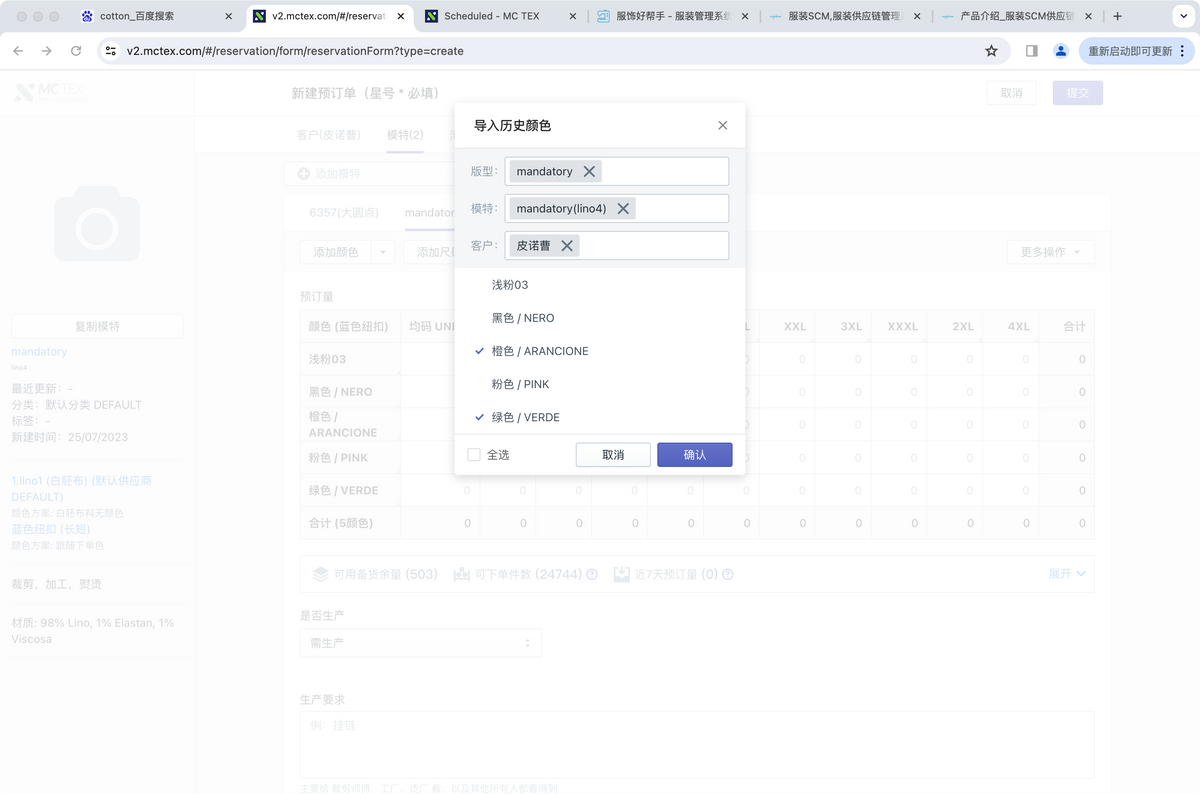Deselect the 橙色 / ARANCIONE color option
Image resolution: width=1200 pixels, height=794 pixels.
click(600, 351)
